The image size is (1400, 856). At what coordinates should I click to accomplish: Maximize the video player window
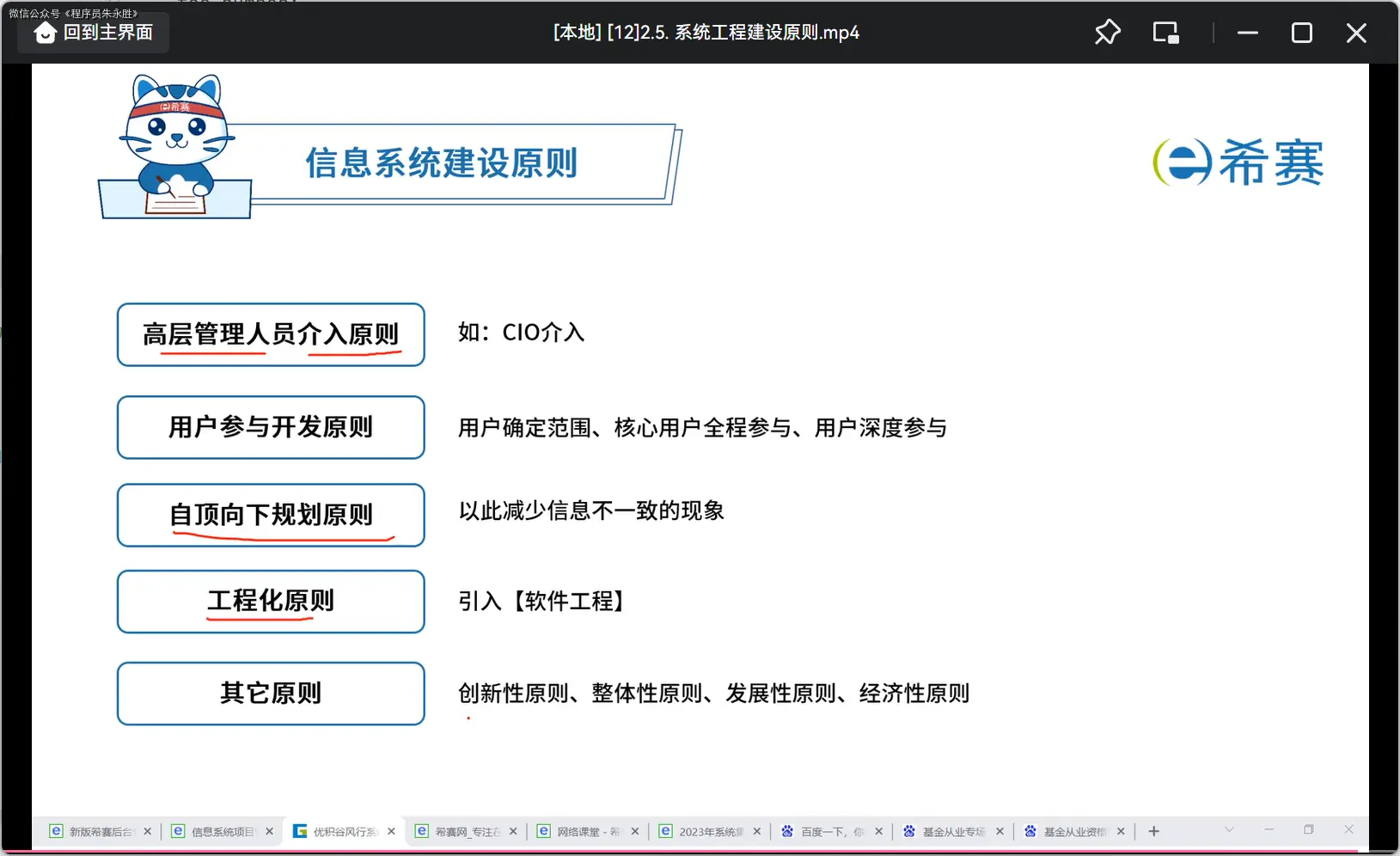[1301, 33]
